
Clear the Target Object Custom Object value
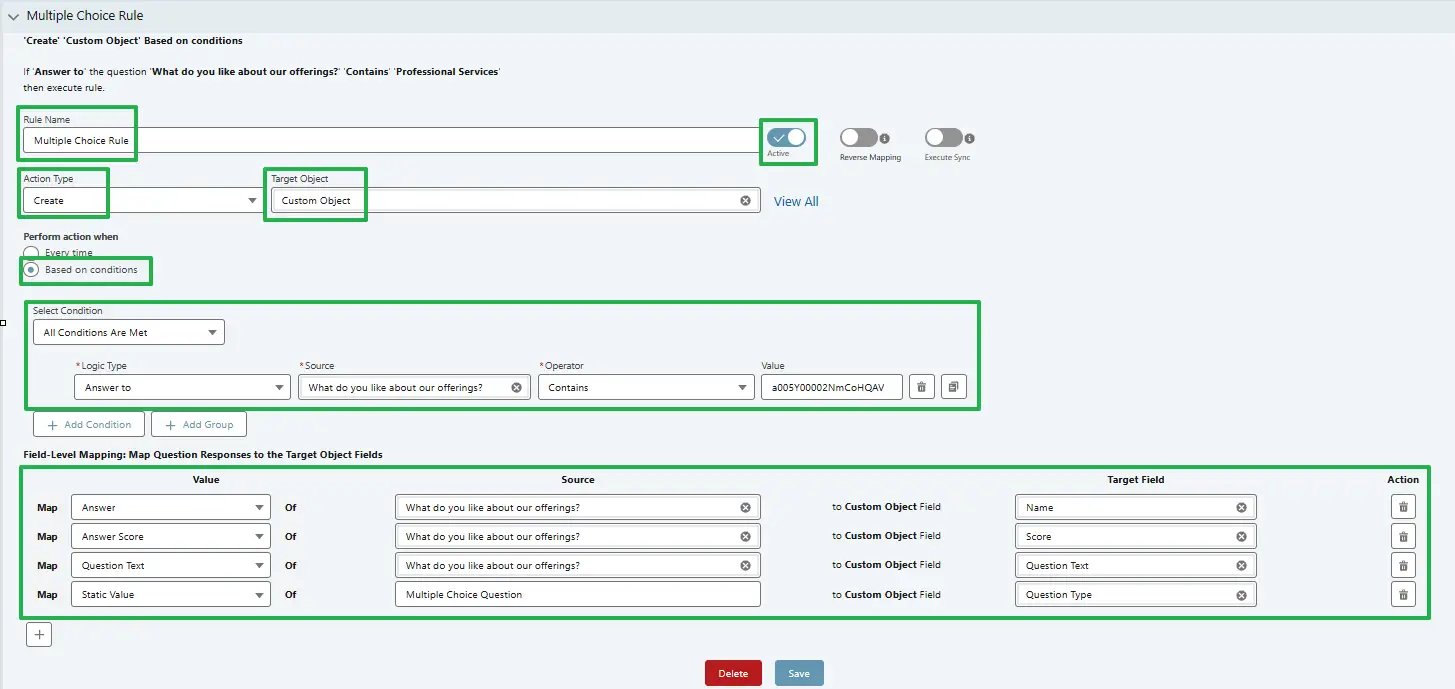(x=745, y=200)
